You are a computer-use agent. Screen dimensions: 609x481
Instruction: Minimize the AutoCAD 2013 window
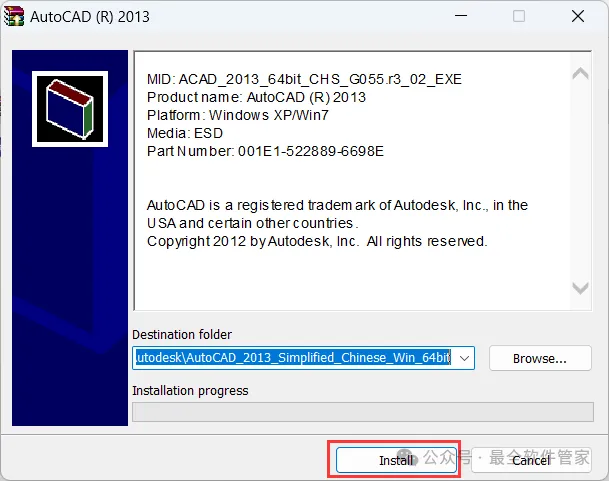click(x=461, y=16)
